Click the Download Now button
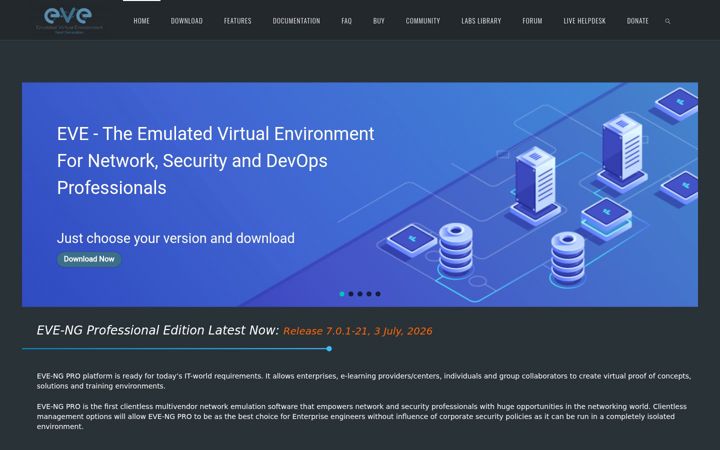This screenshot has height=450, width=720. click(89, 259)
